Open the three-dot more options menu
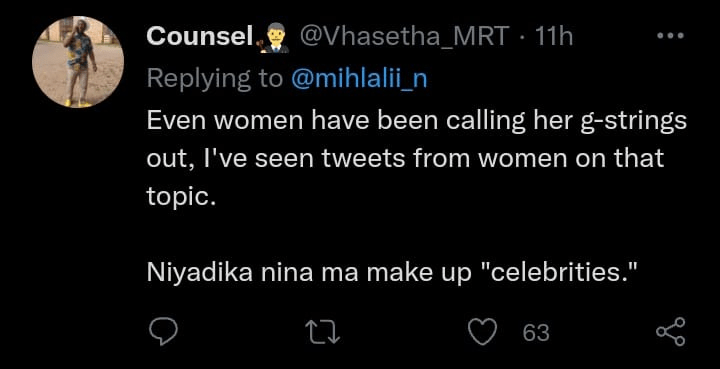The image size is (720, 369). pyautogui.click(x=671, y=35)
